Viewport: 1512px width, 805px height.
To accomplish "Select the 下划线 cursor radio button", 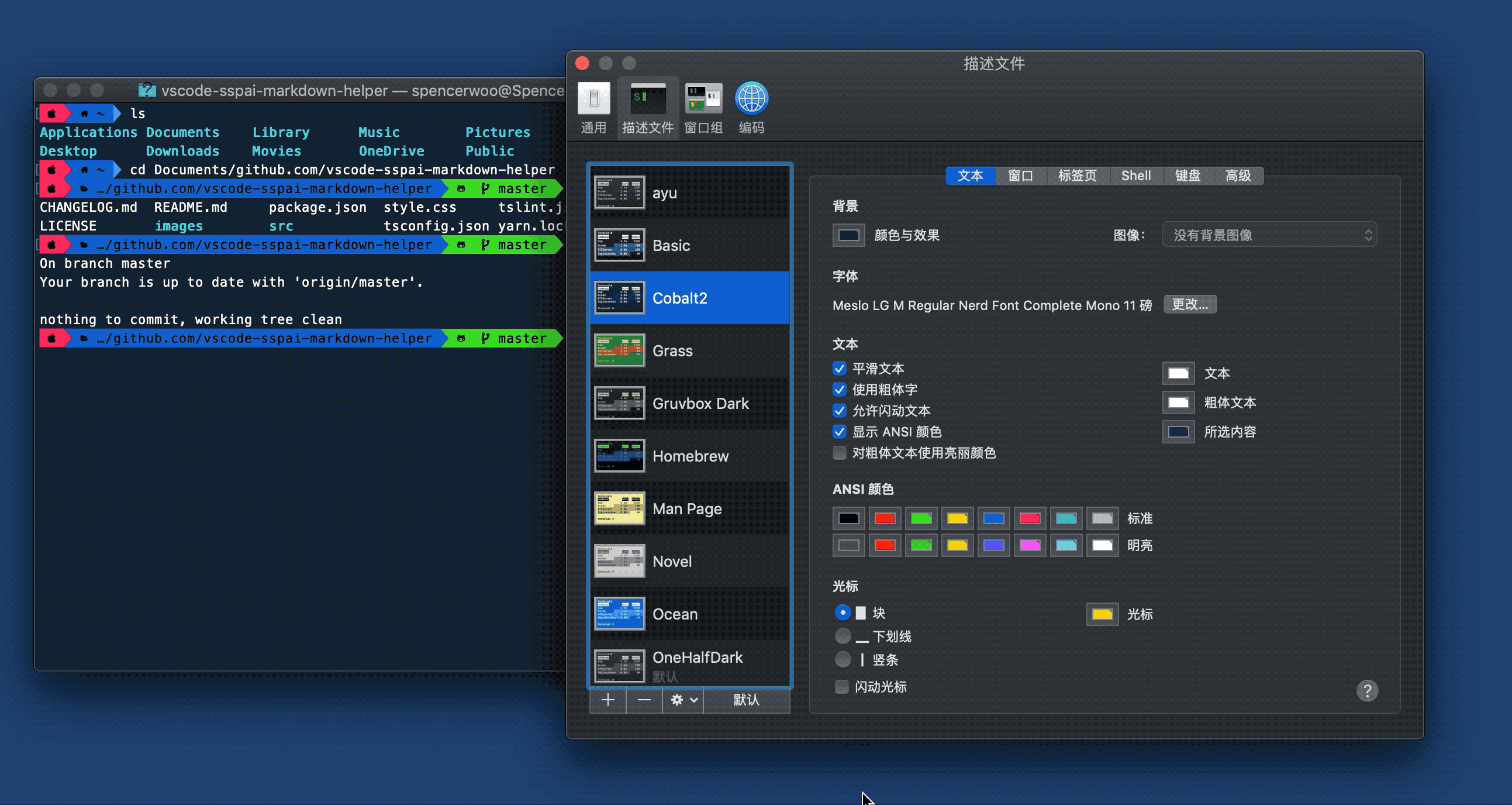I will click(x=843, y=636).
